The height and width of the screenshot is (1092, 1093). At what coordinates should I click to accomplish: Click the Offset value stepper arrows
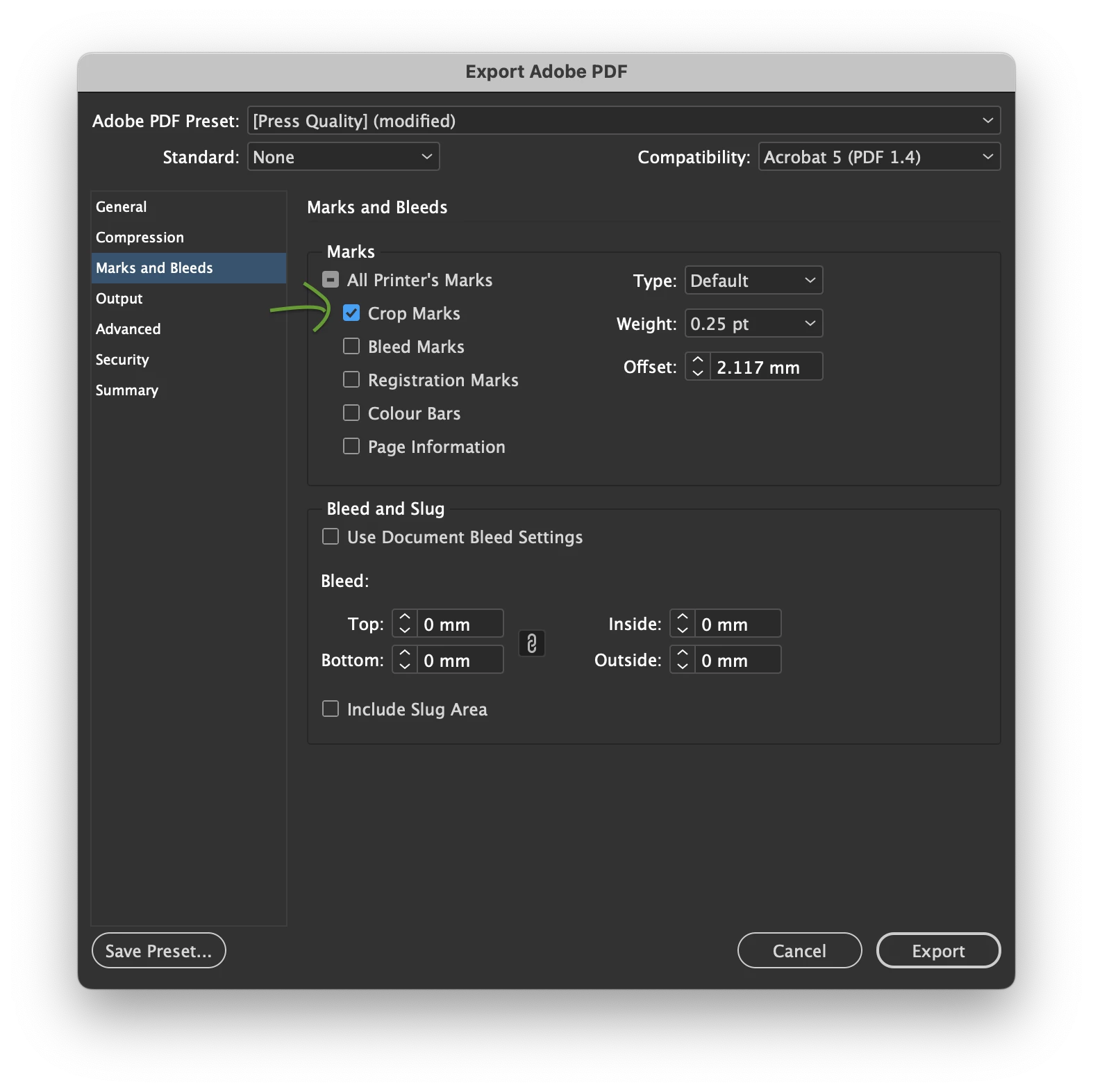pyautogui.click(x=698, y=366)
